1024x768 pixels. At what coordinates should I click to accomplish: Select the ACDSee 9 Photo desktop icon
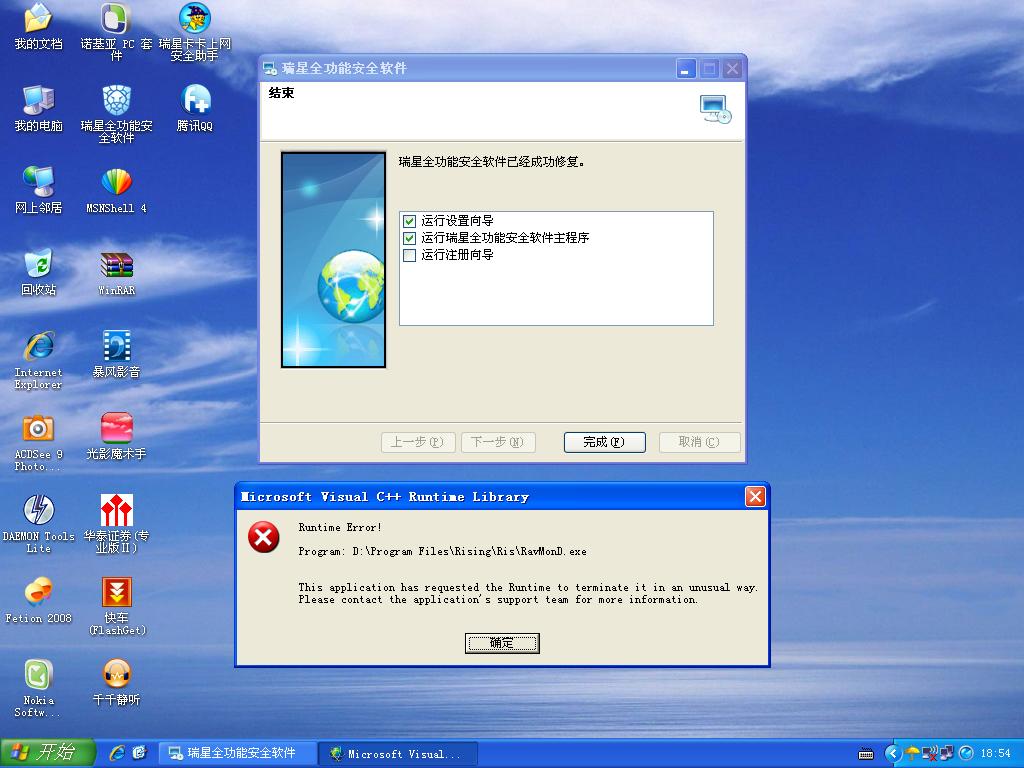[x=39, y=443]
